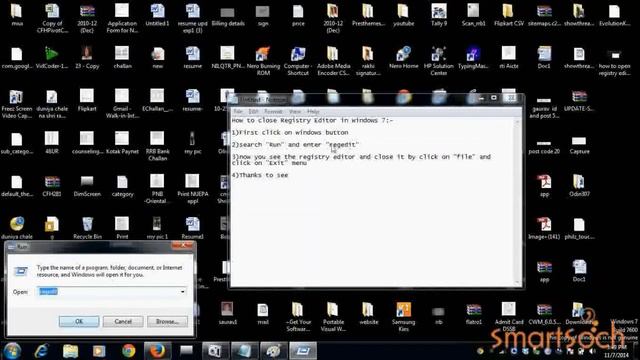Select the youtube folder icon
The height and width of the screenshot is (360, 640).
(403, 15)
